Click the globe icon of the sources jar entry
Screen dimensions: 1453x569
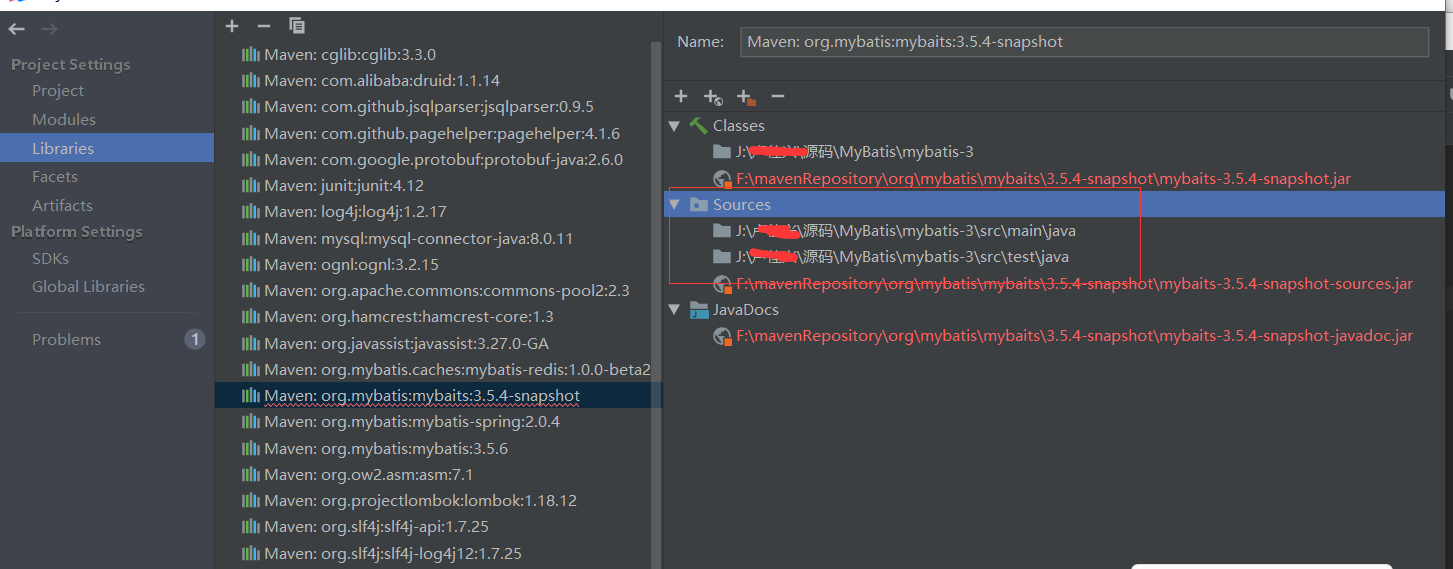[x=723, y=284]
